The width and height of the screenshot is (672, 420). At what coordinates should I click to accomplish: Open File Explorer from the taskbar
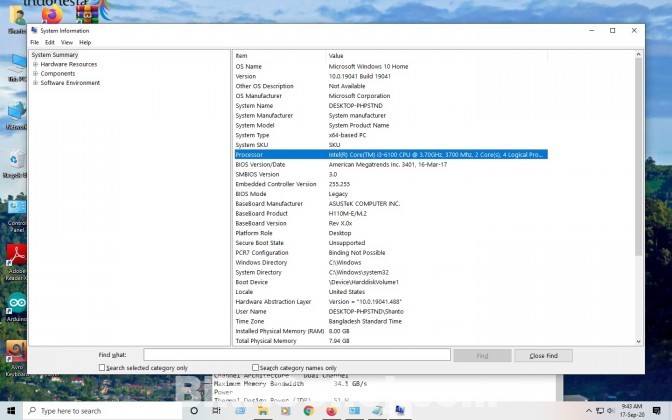pyautogui.click(x=263, y=411)
